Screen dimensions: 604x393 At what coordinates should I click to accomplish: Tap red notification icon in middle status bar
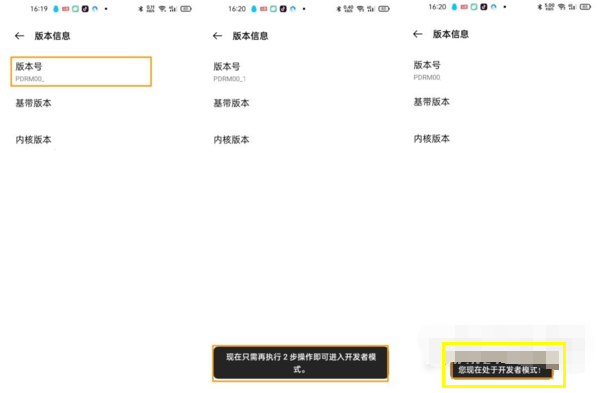point(263,9)
